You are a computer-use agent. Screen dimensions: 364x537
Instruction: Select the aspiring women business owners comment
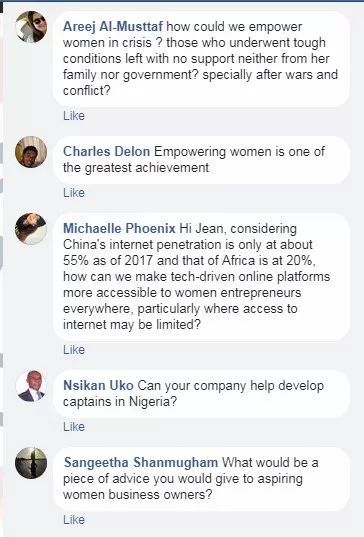201,479
